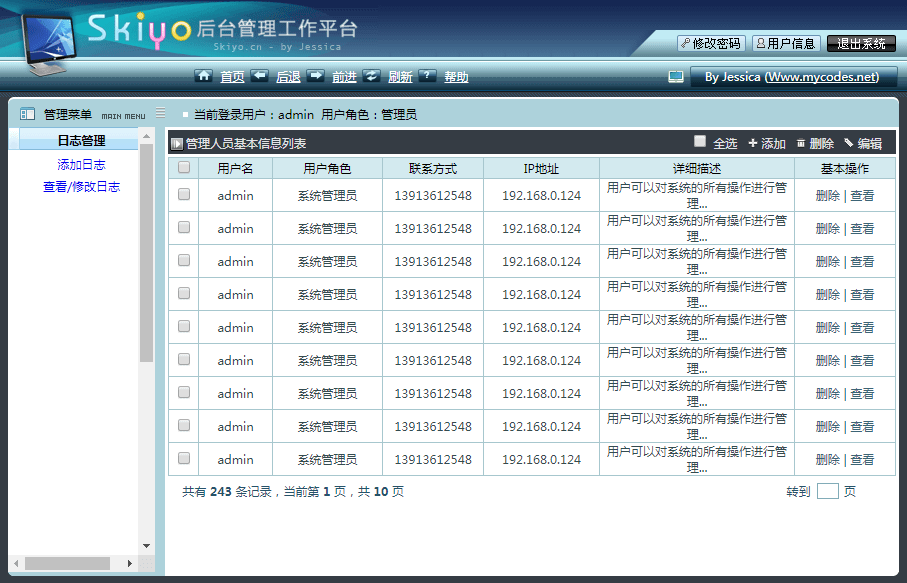Click the back arrow icon beside 后退

point(259,76)
